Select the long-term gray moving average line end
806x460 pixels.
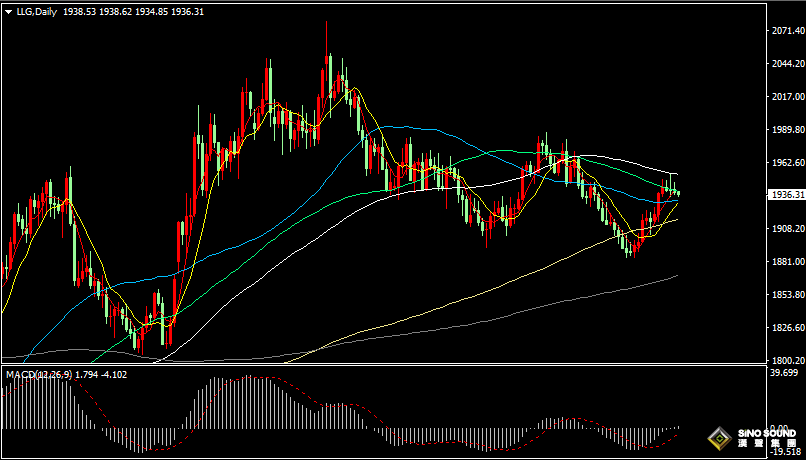tap(676, 275)
